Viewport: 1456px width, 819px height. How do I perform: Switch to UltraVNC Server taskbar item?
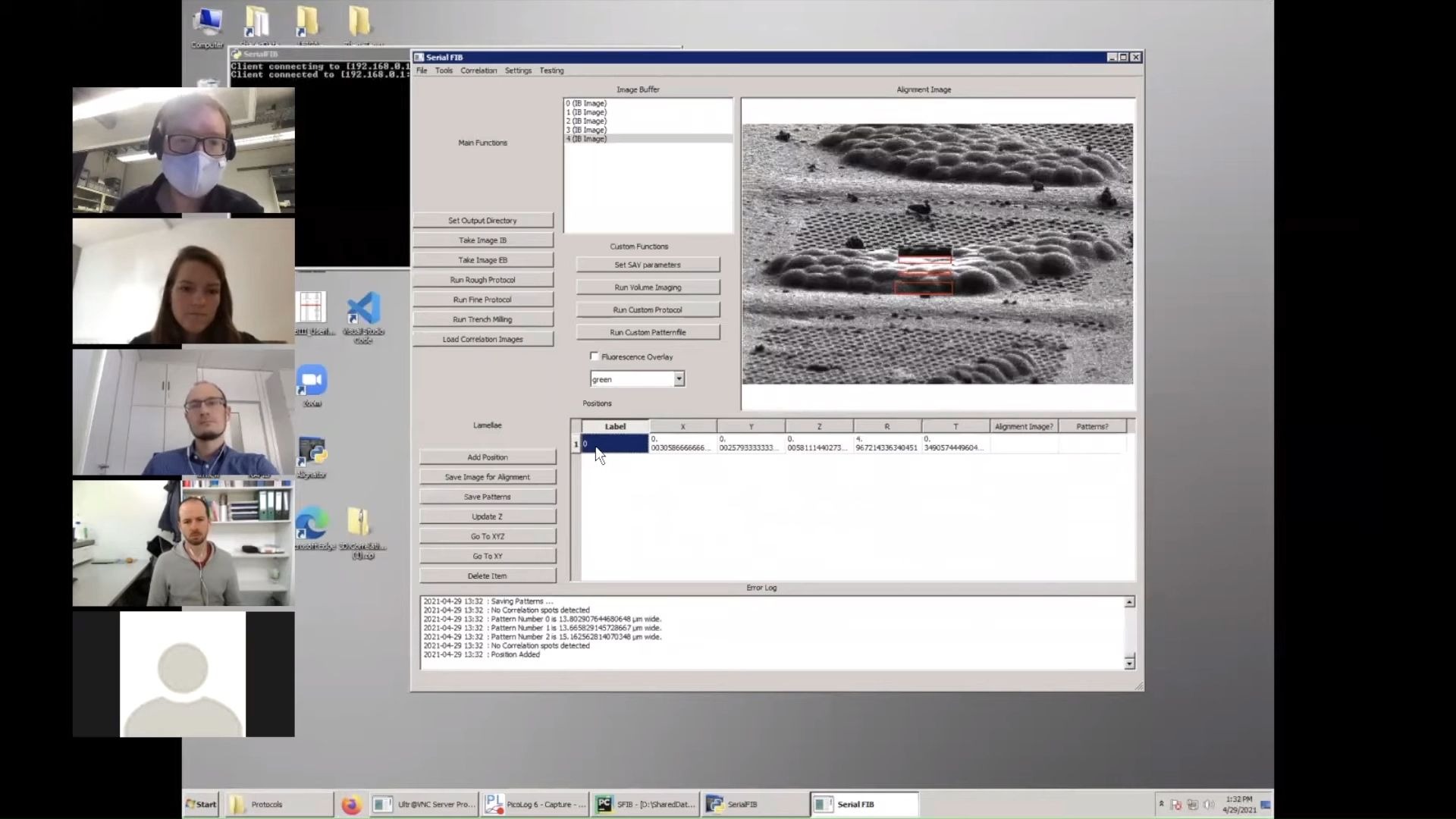425,805
